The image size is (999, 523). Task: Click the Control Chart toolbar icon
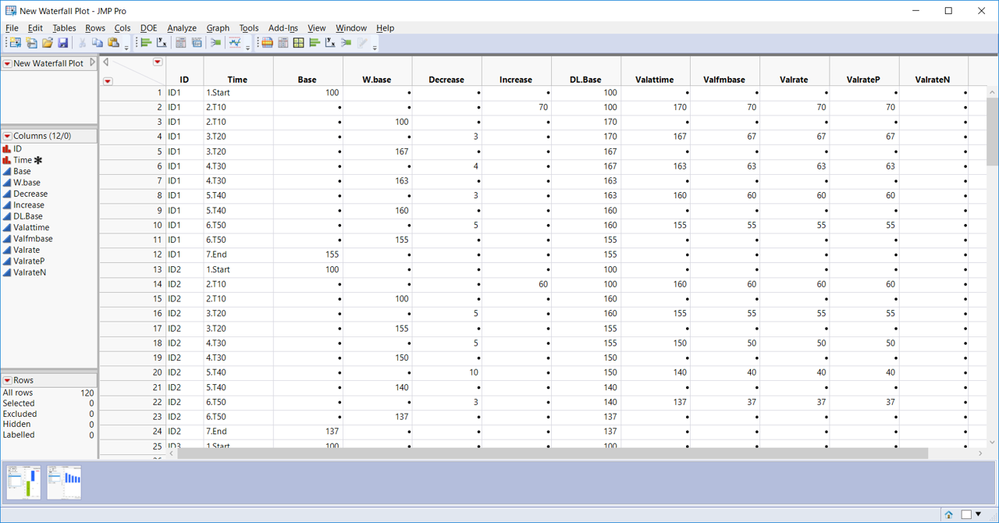point(234,43)
